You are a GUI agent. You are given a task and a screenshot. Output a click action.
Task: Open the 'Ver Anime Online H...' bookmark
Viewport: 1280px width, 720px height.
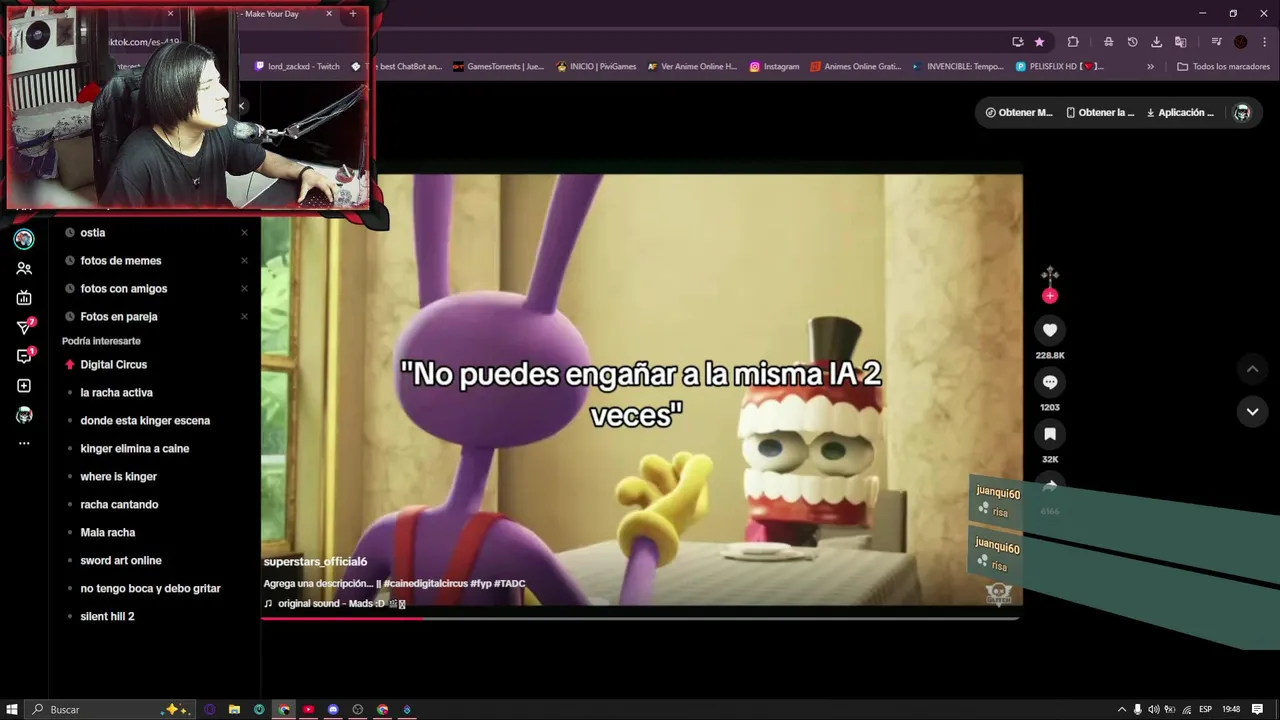click(692, 67)
